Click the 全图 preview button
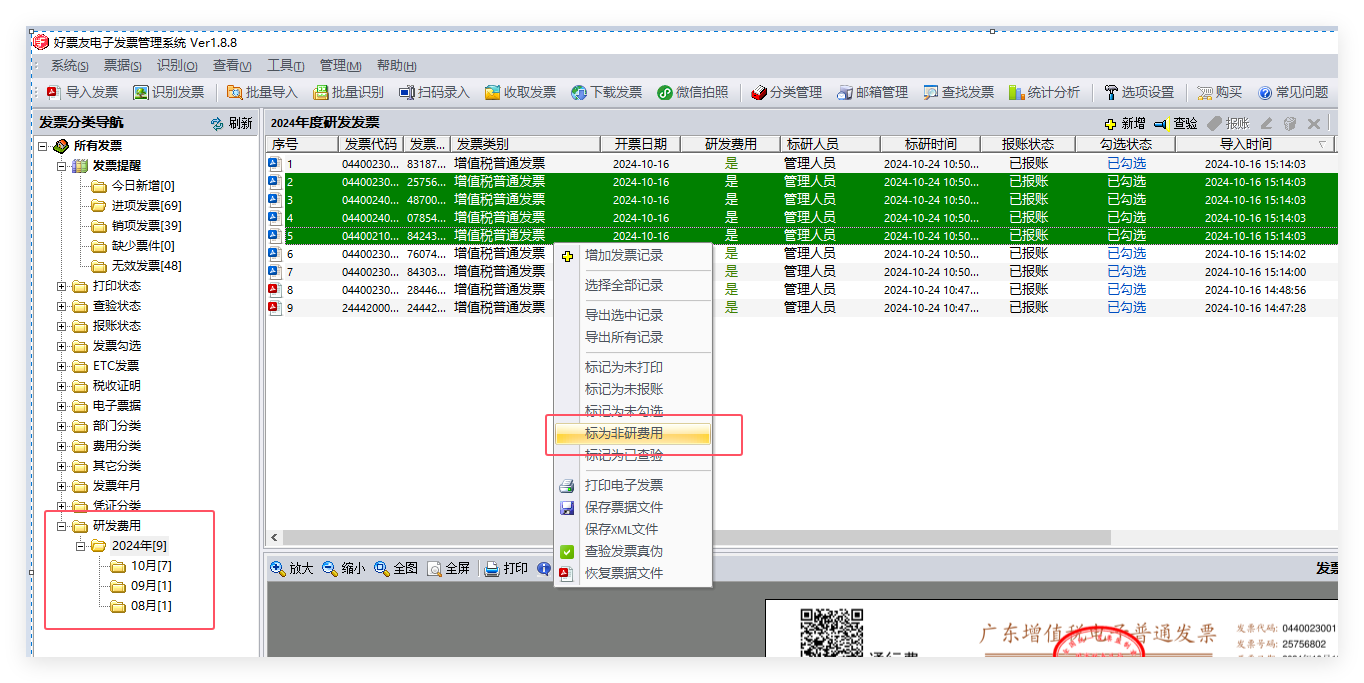The image size is (1364, 683). click(396, 568)
